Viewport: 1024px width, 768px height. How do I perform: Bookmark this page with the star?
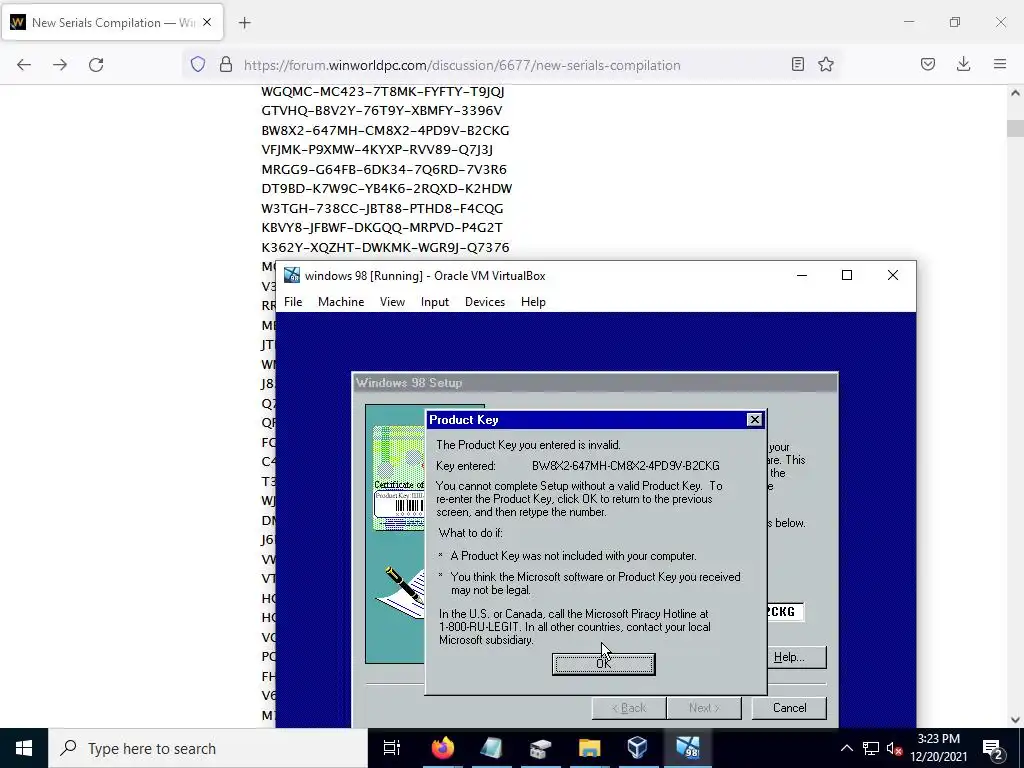(826, 64)
